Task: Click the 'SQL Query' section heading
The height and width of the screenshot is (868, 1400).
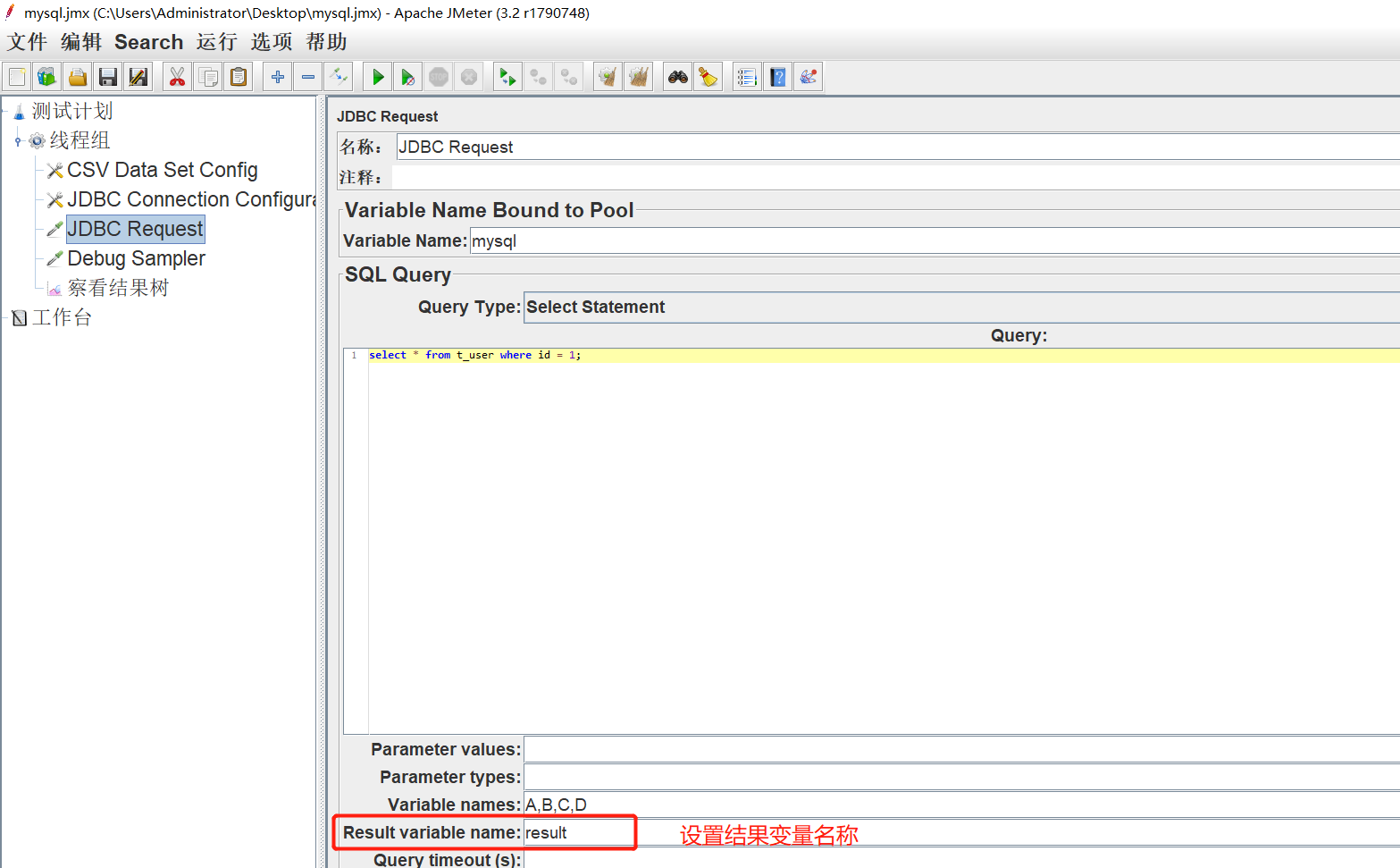Action: [398, 274]
